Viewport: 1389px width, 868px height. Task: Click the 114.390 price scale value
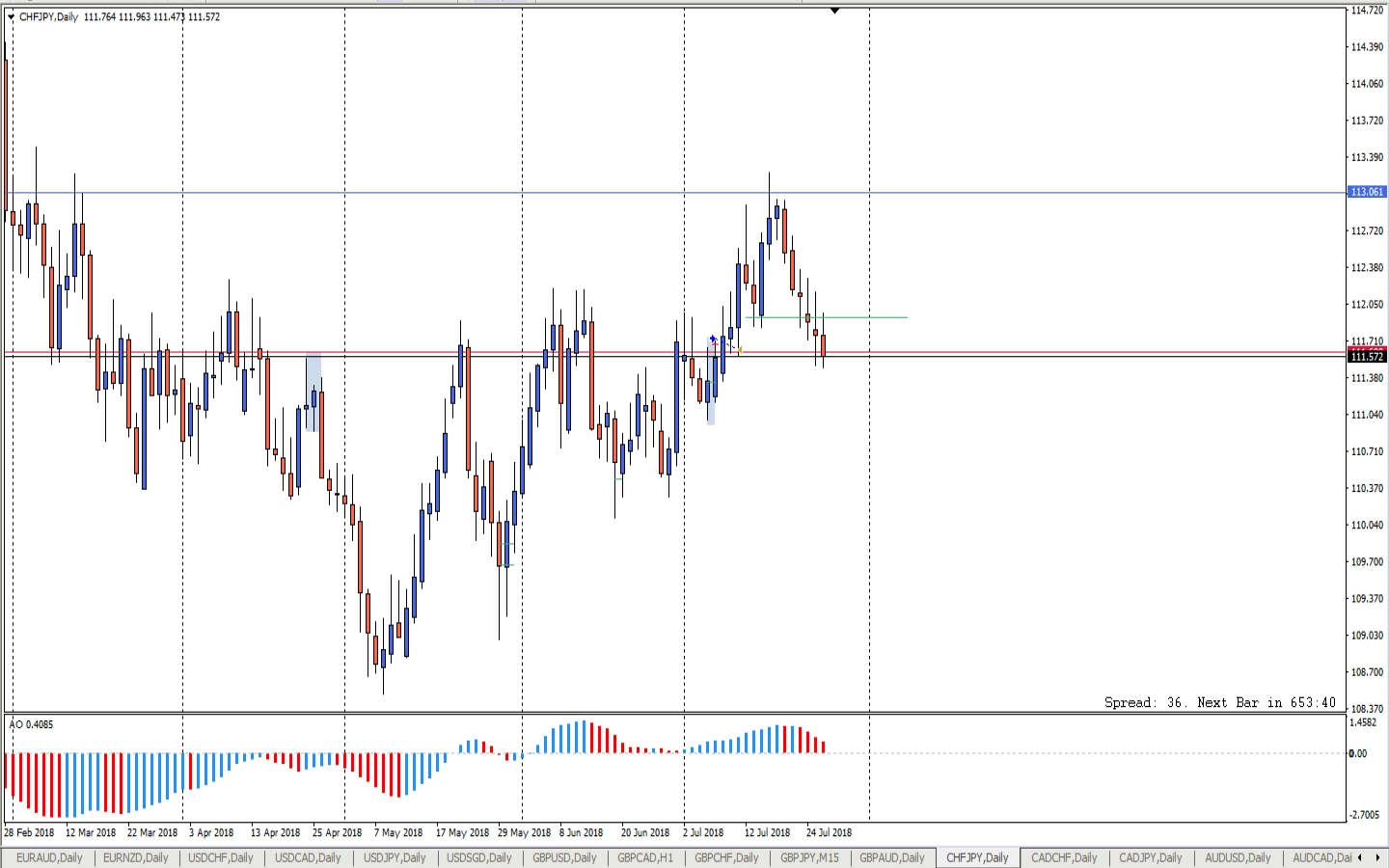[x=1367, y=47]
